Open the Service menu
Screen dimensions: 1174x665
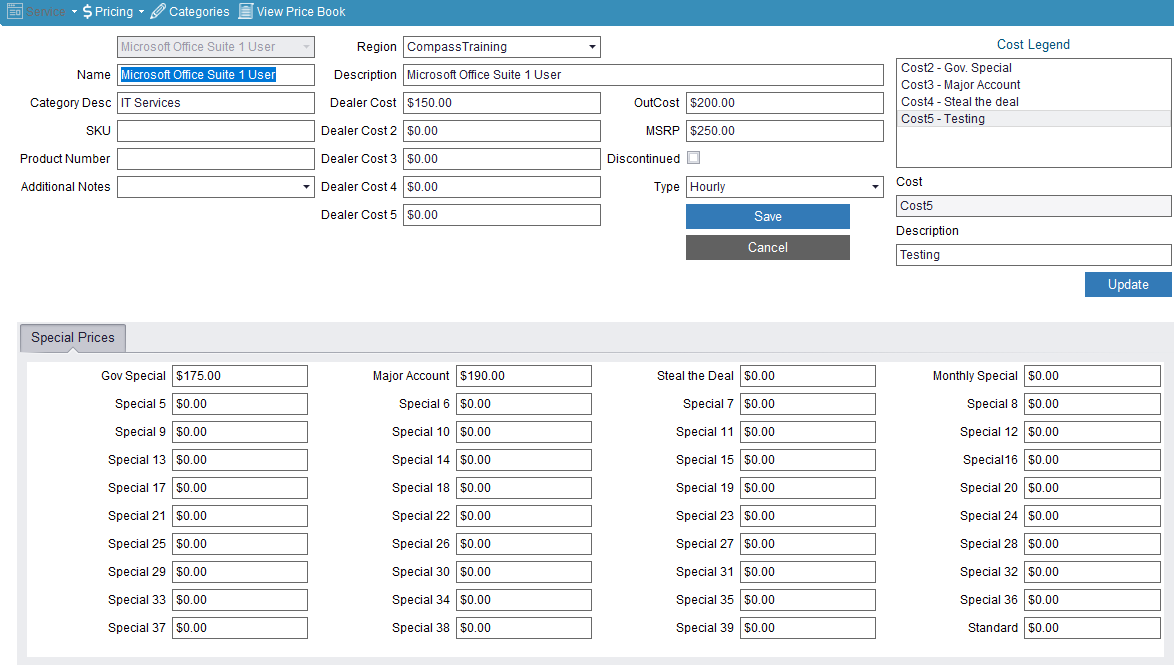42,11
